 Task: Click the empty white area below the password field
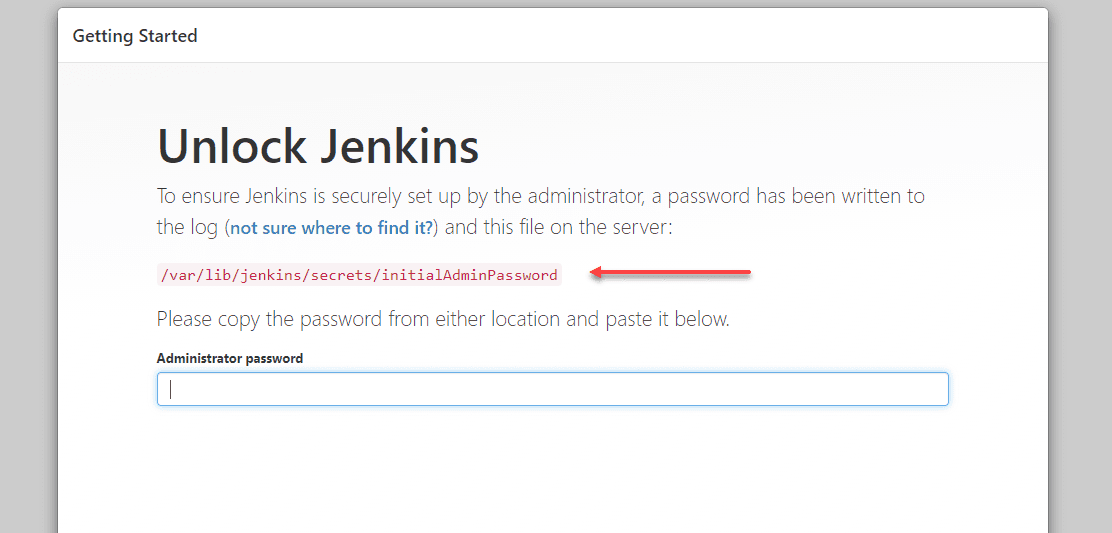[552, 470]
